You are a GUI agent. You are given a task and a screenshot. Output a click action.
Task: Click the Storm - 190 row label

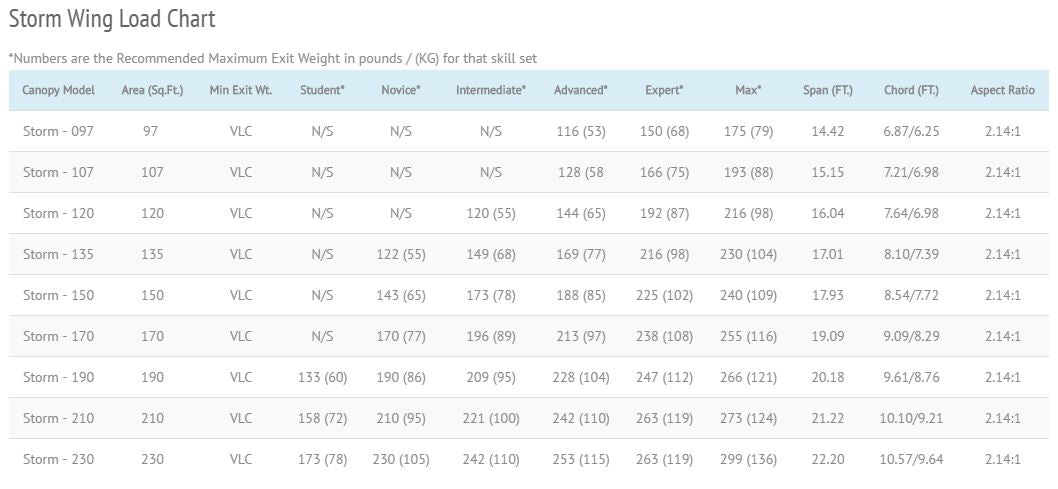pos(58,377)
